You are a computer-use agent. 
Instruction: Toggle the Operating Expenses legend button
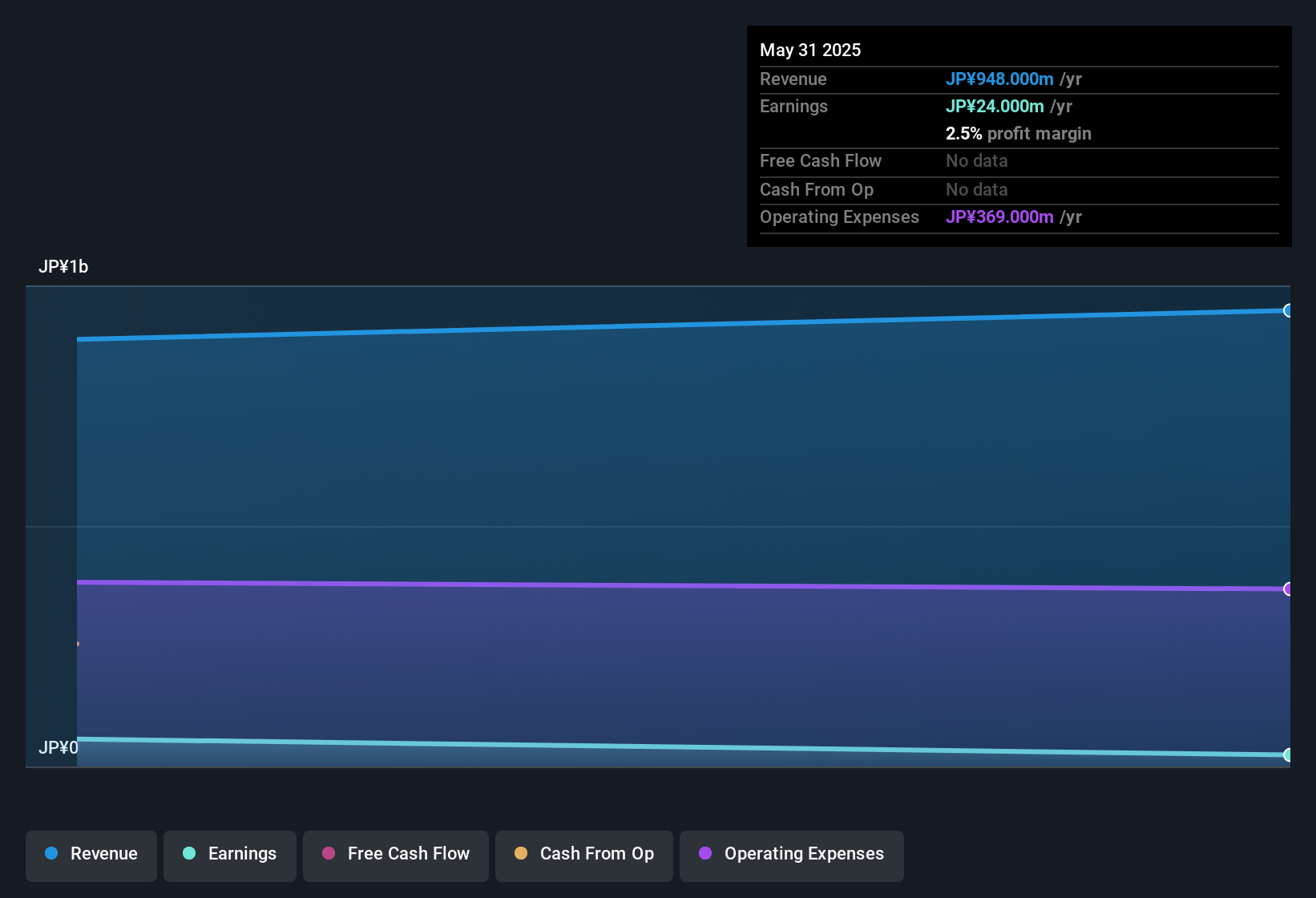point(792,856)
